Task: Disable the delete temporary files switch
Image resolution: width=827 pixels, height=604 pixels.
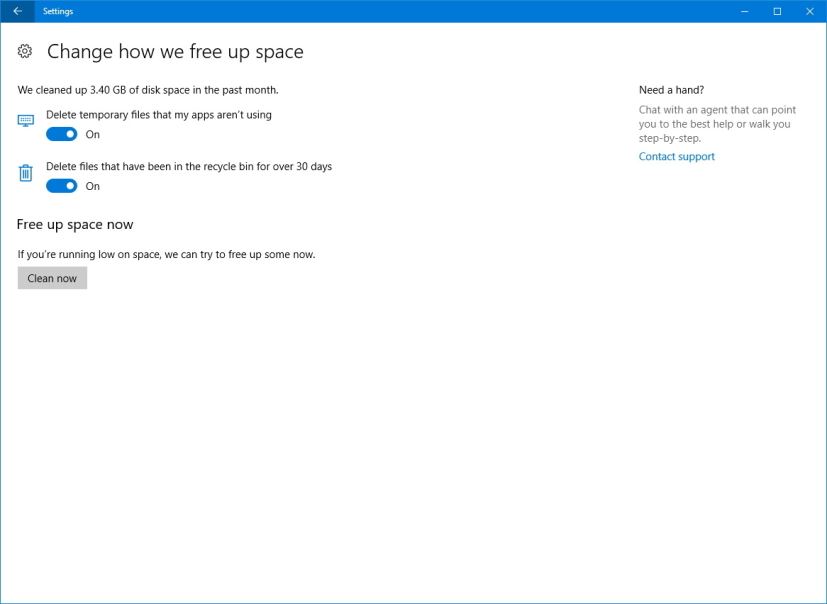Action: point(63,134)
